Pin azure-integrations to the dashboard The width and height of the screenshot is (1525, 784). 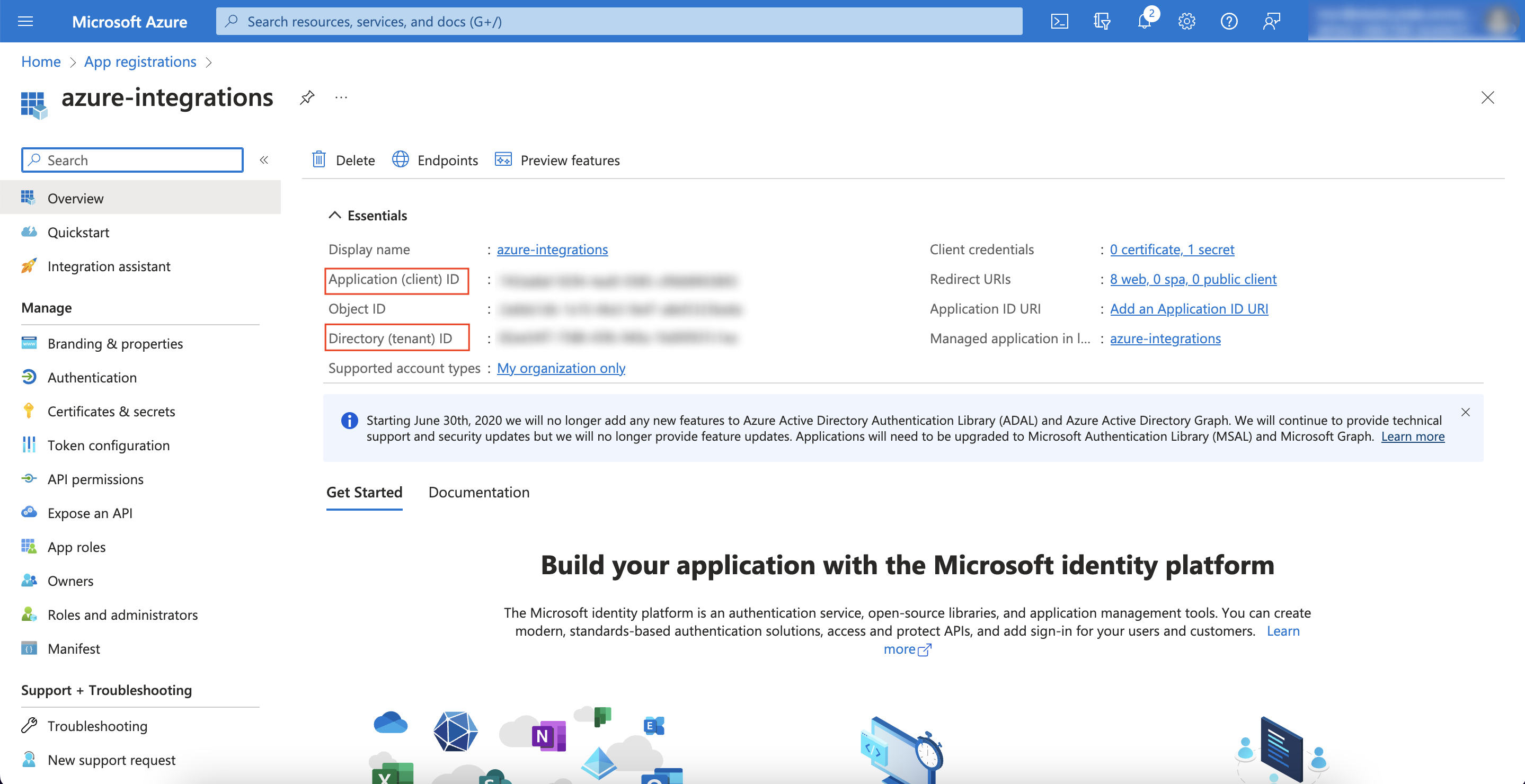point(307,97)
